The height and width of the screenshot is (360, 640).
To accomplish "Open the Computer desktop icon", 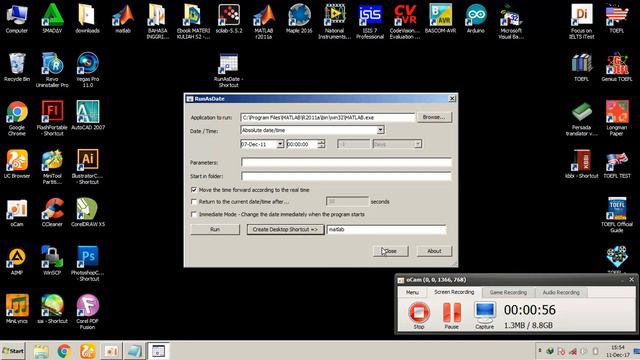I will [x=17, y=19].
